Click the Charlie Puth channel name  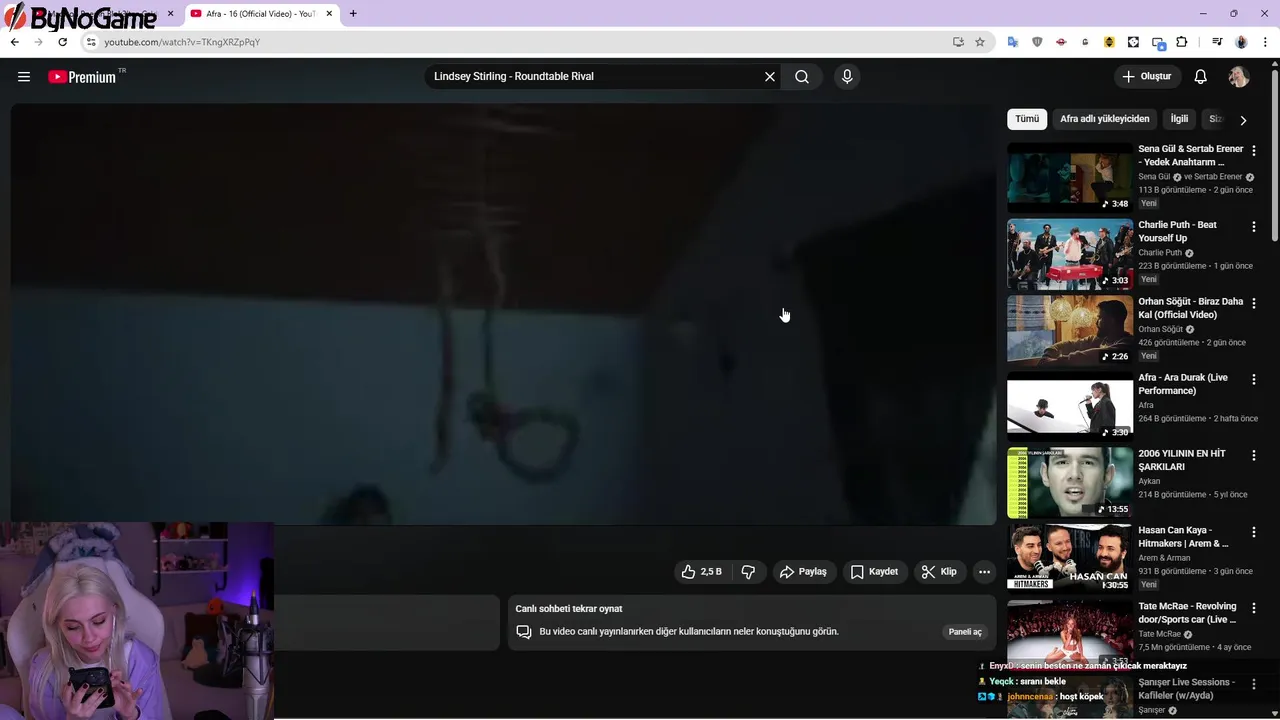(1160, 253)
